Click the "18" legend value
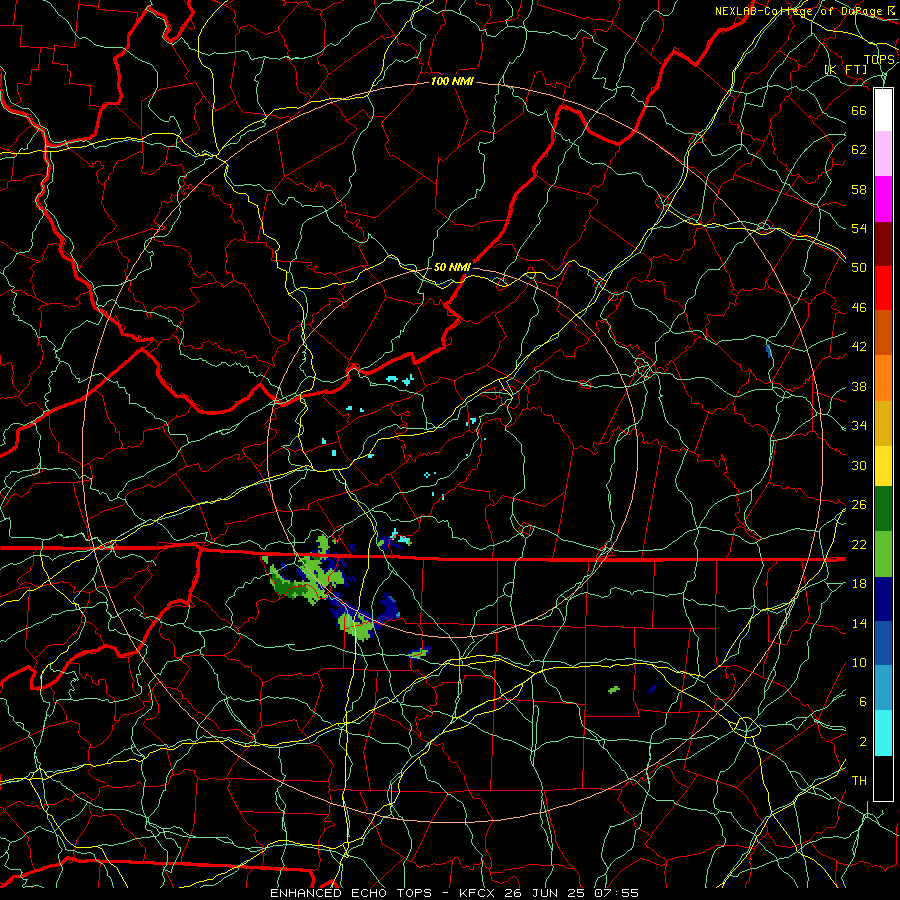This screenshot has height=900, width=900. coord(859,584)
